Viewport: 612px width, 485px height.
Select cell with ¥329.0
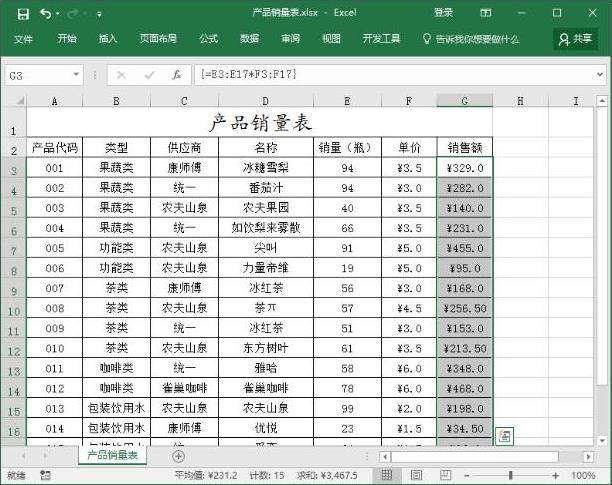pos(464,168)
